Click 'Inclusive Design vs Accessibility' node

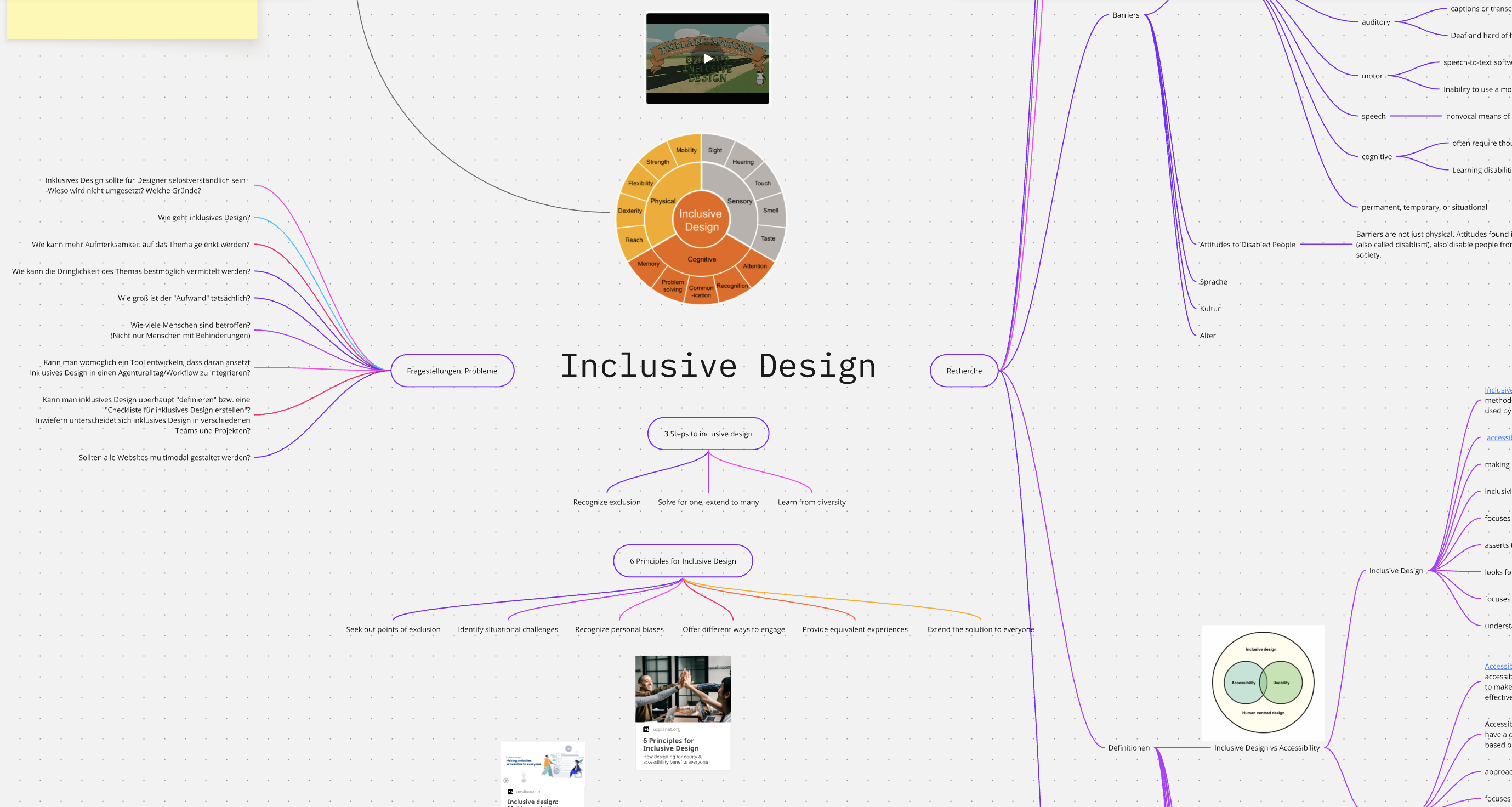coord(1266,748)
